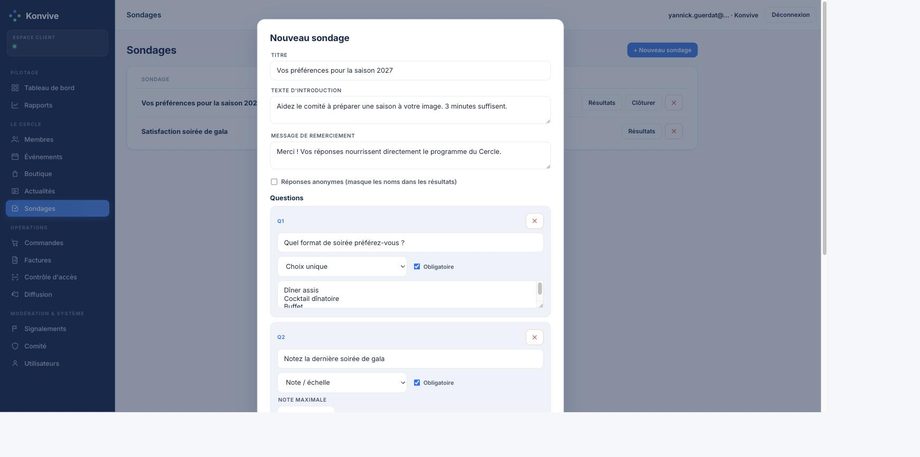Screen dimensions: 920x457
Task: Click the Commandes cart icon
Action: (x=15, y=243)
